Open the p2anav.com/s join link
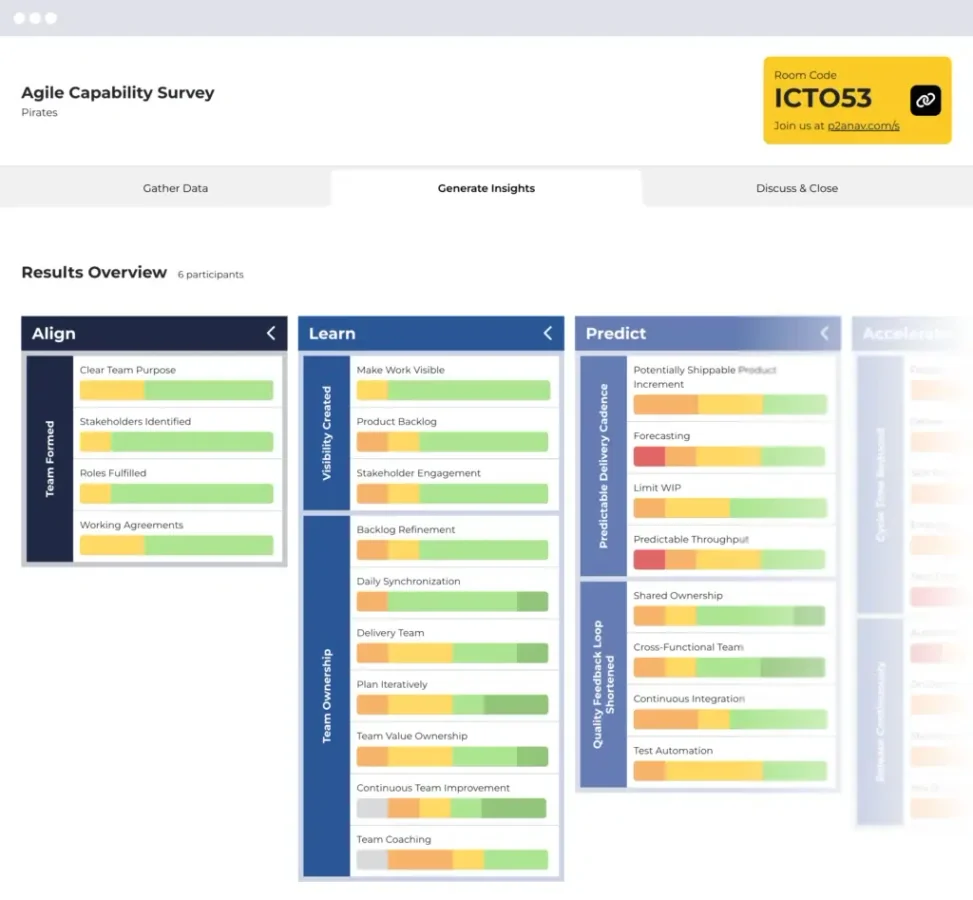The height and width of the screenshot is (900, 973). 863,126
